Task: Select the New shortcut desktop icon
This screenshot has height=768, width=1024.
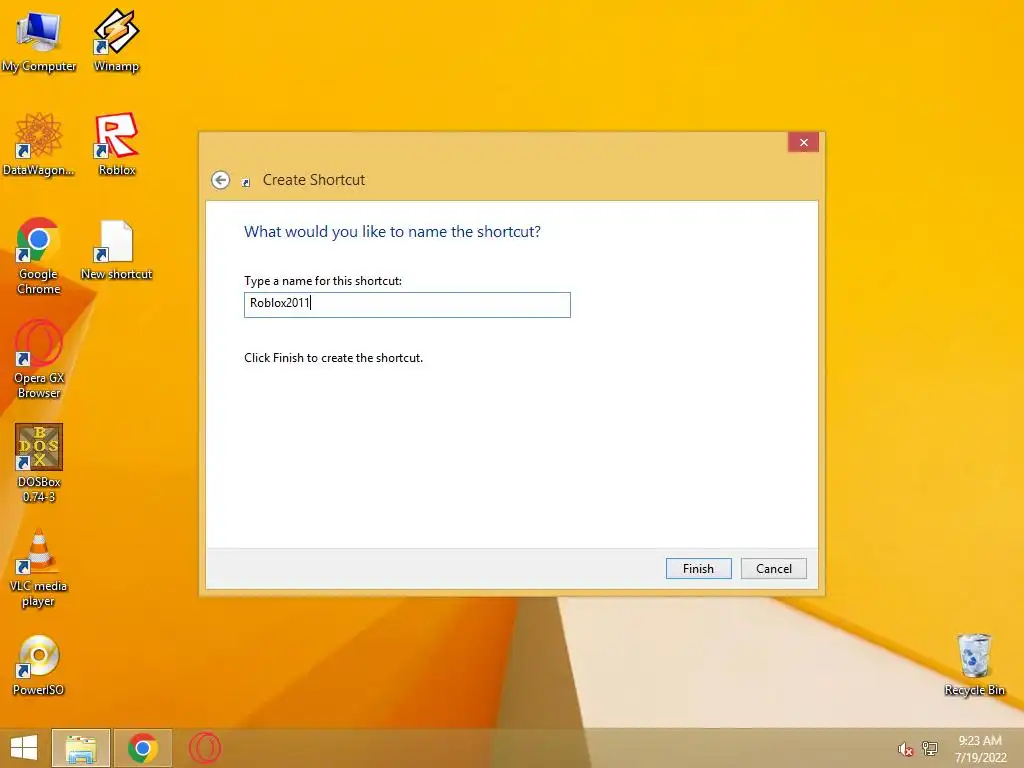Action: point(116,250)
